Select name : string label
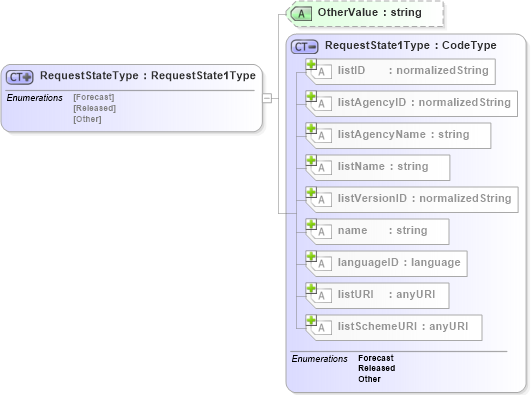Viewport: 531px width, 395px height. pyautogui.click(x=383, y=230)
